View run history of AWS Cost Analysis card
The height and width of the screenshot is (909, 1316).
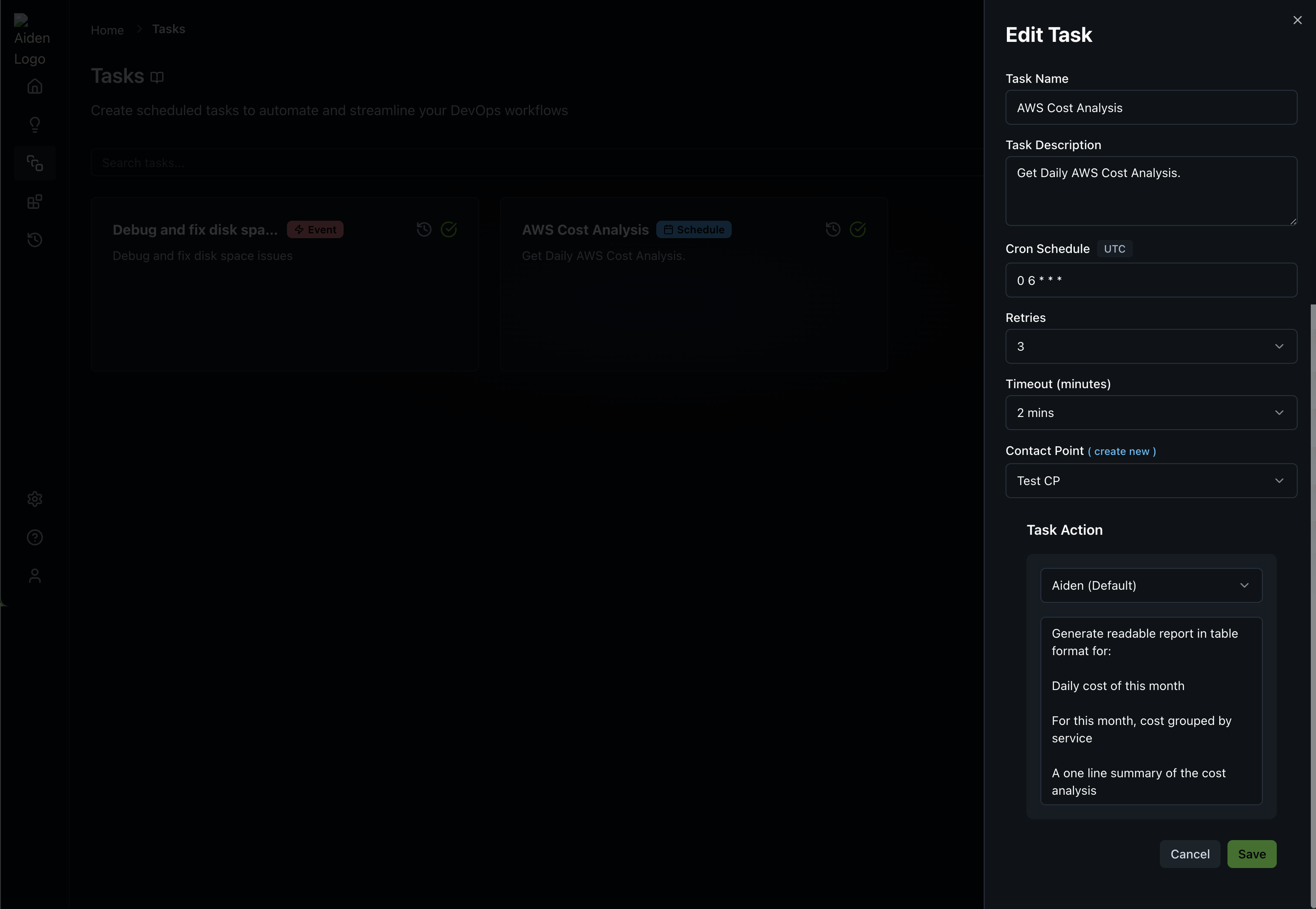pyautogui.click(x=833, y=229)
